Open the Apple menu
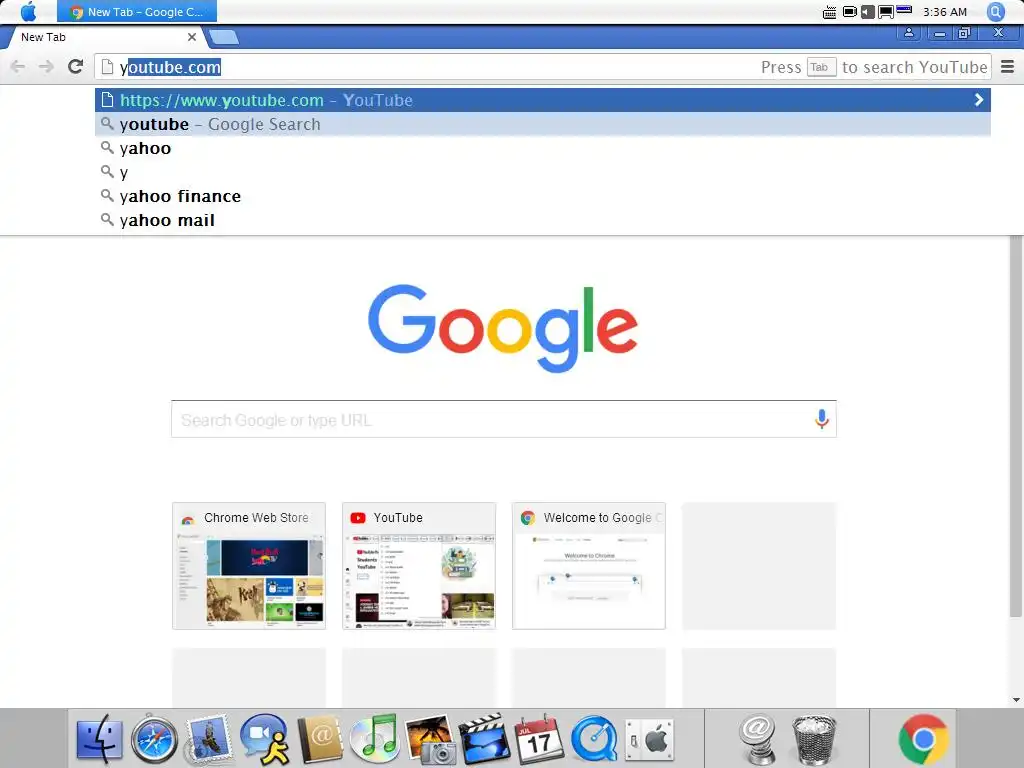The height and width of the screenshot is (768, 1024). (28, 12)
